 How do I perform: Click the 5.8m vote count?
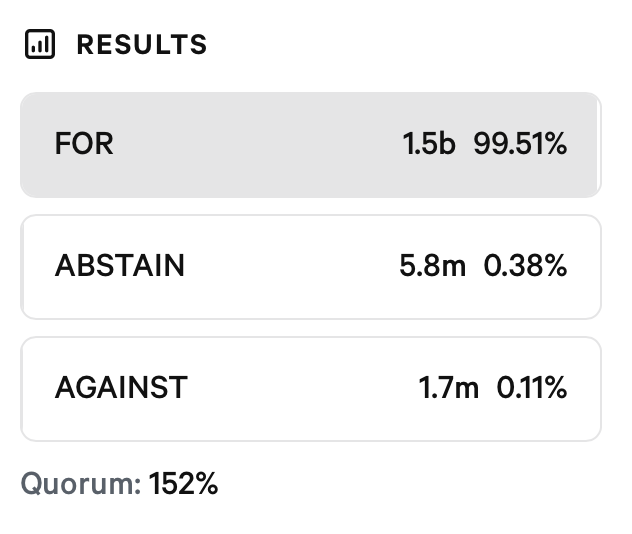432,266
